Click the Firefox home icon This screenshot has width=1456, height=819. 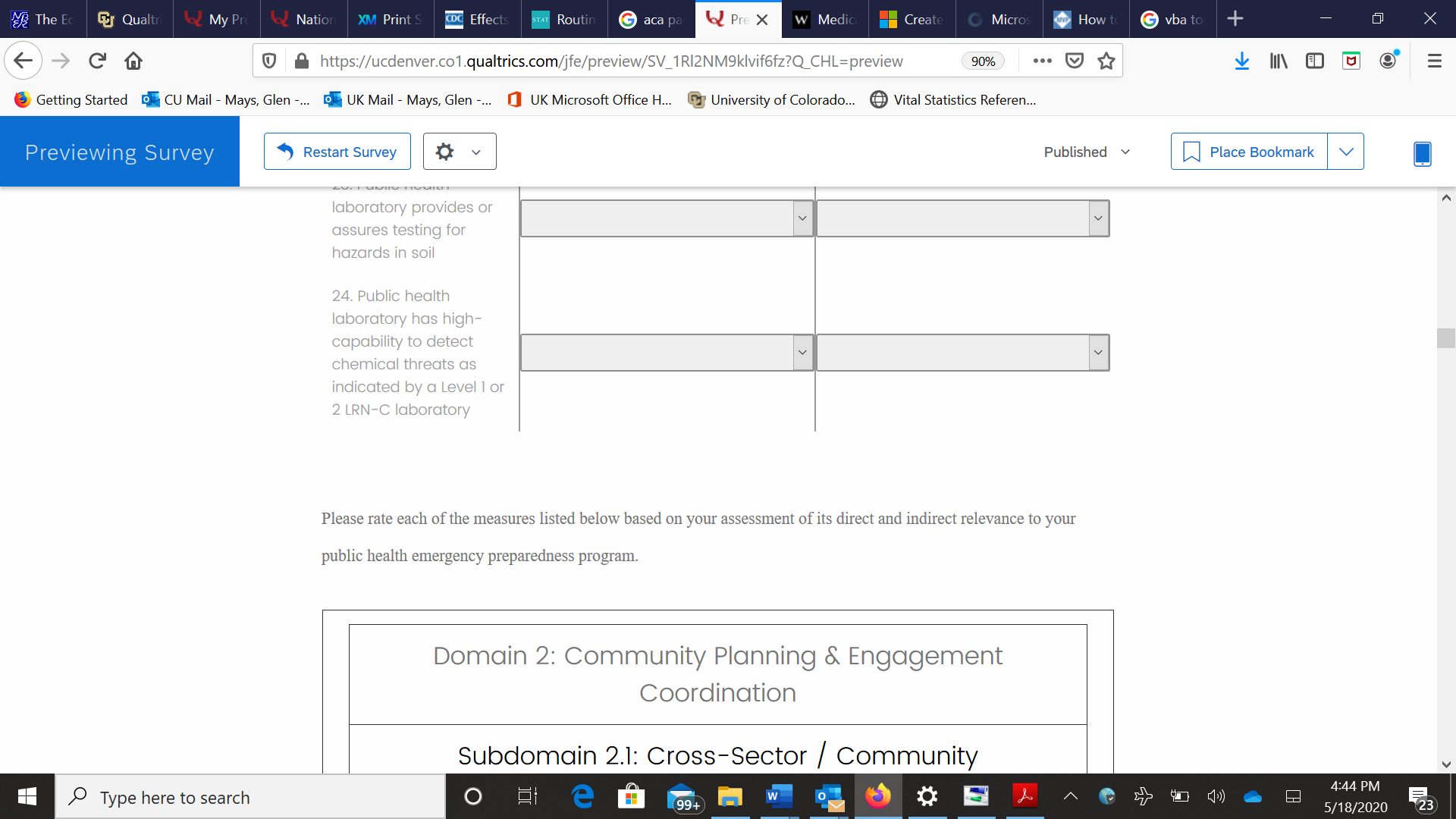pyautogui.click(x=133, y=61)
